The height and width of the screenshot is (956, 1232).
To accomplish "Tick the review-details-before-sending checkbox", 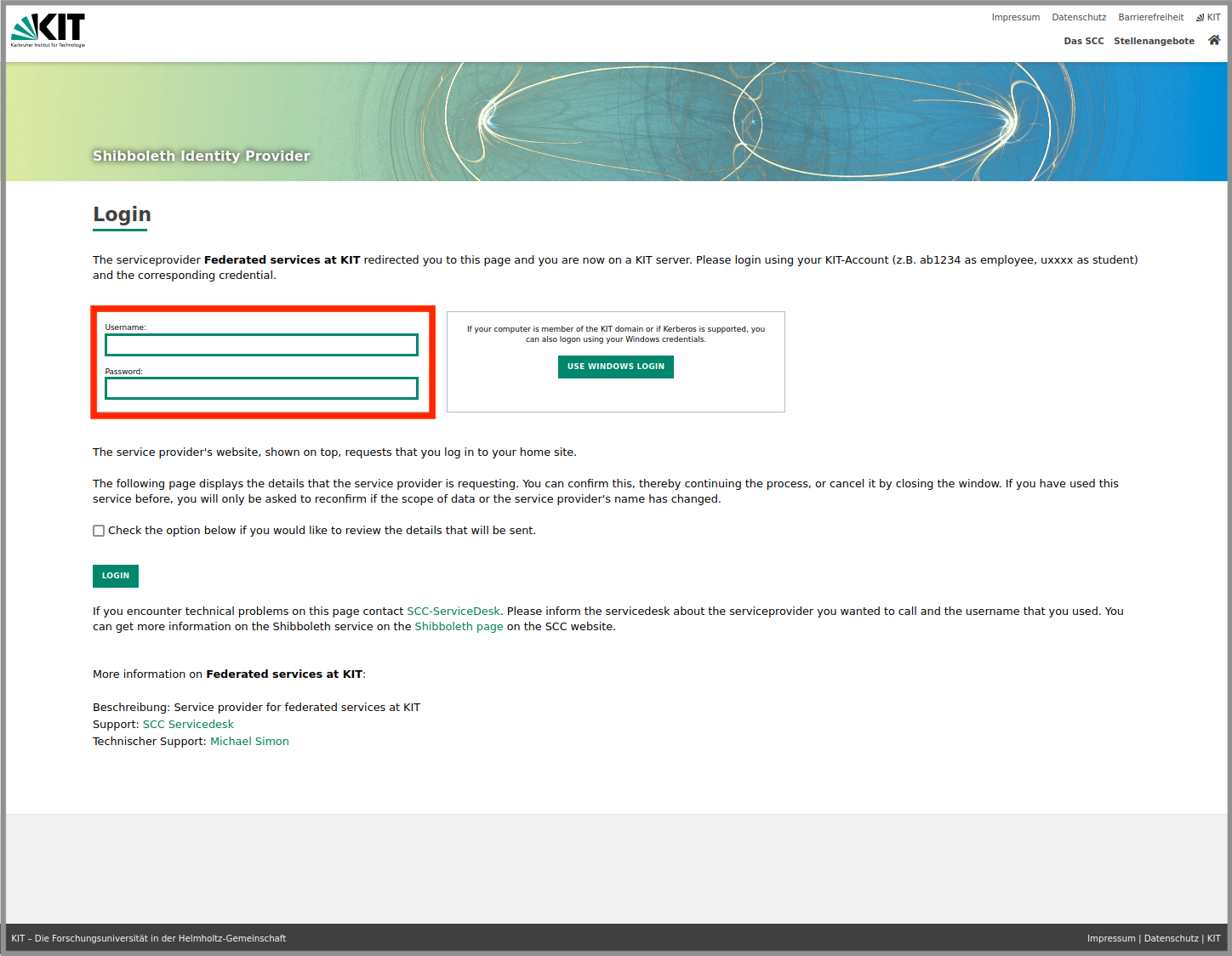I will coord(99,531).
